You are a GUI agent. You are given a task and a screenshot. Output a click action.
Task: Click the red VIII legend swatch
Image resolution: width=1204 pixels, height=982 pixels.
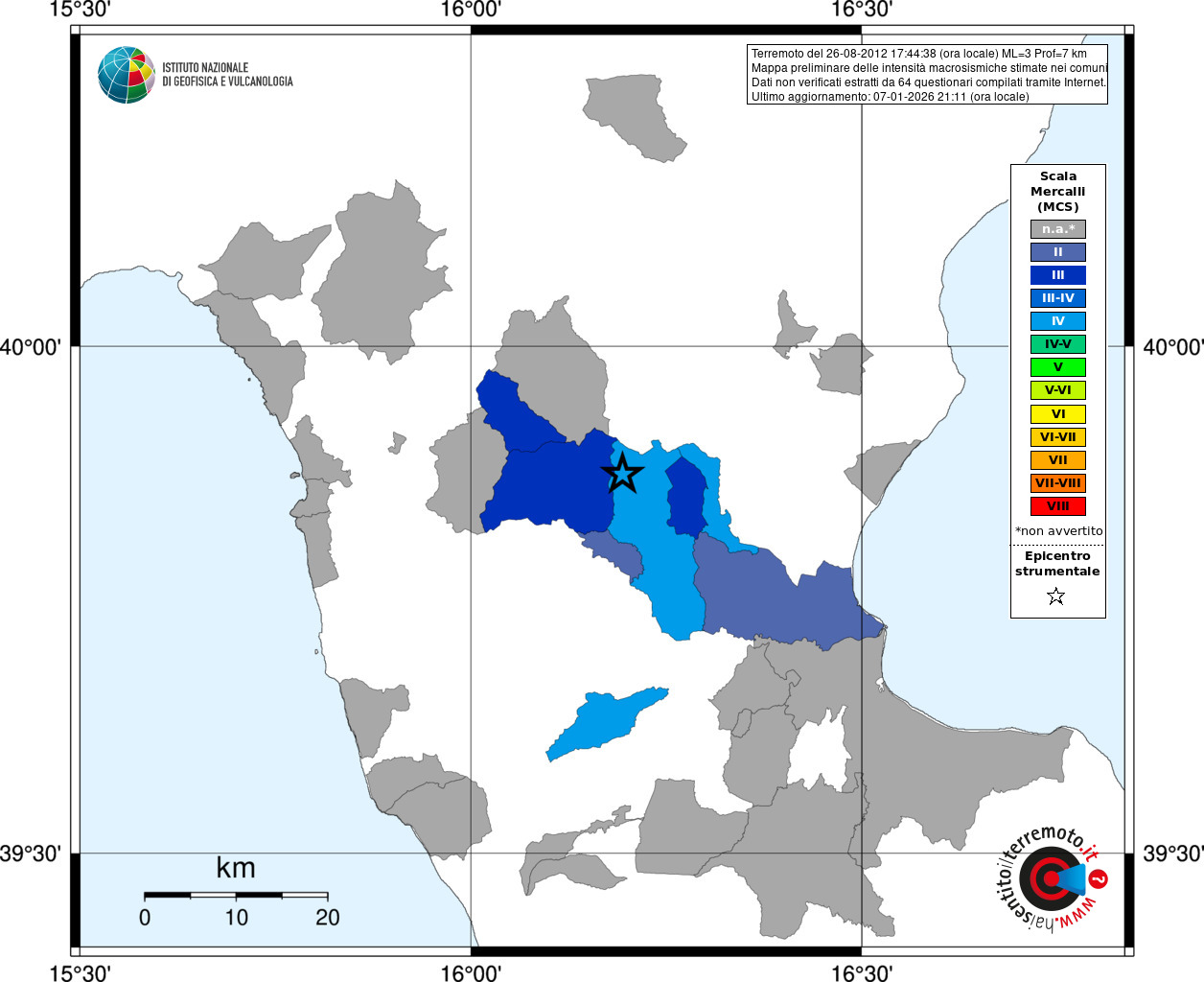coord(1058,506)
